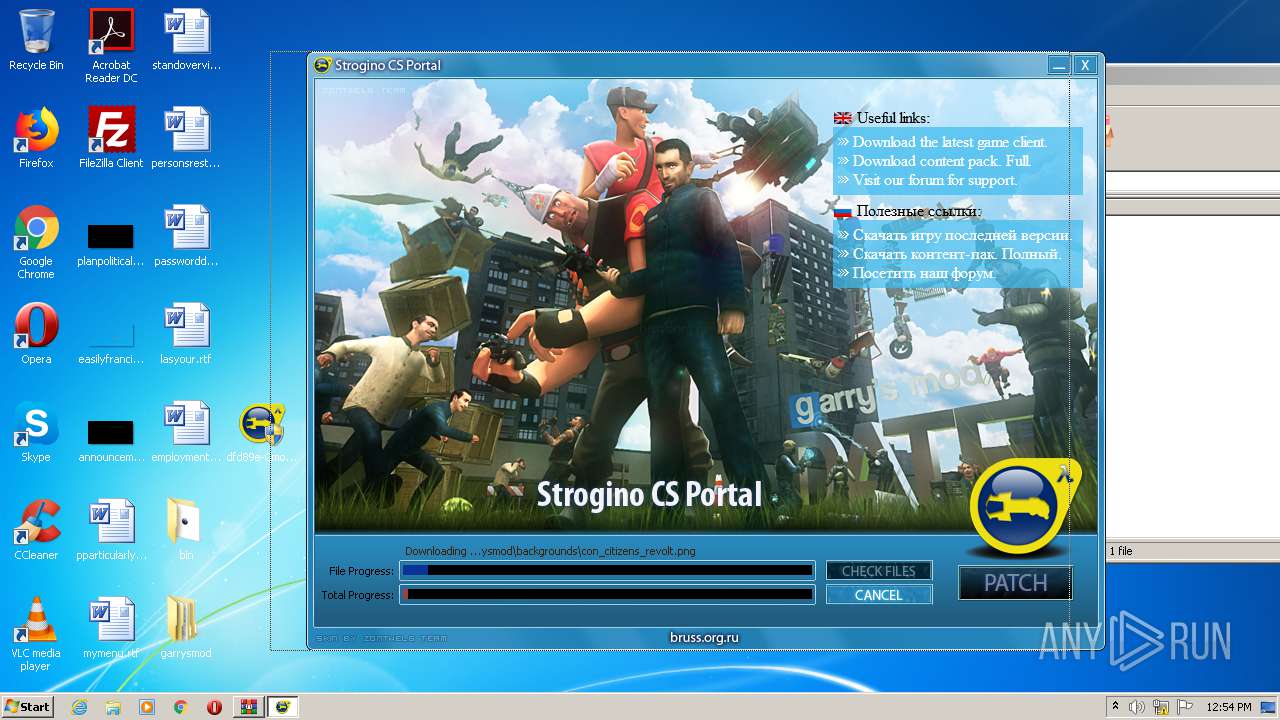The image size is (1280, 720).
Task: Select the personsrest... Word document
Action: [186, 138]
